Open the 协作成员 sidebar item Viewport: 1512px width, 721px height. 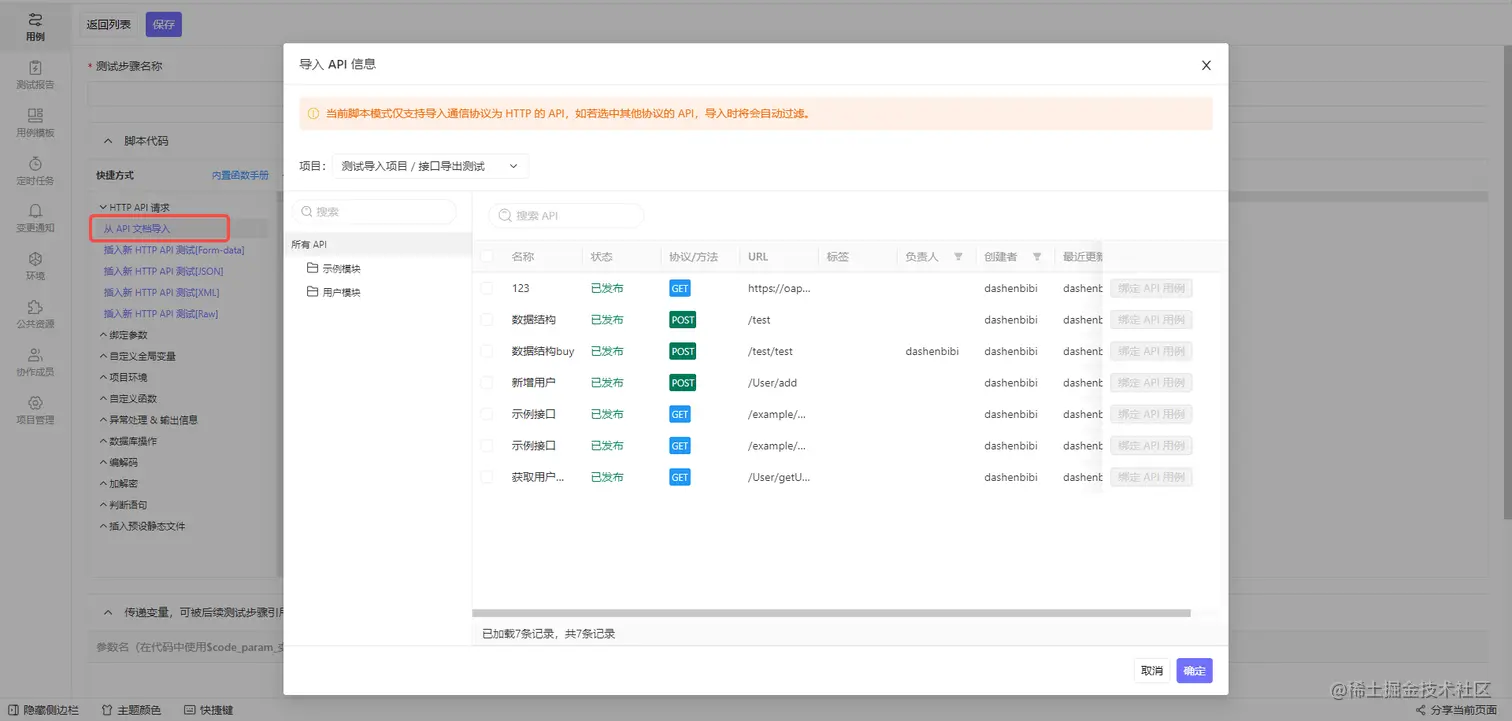pos(35,362)
